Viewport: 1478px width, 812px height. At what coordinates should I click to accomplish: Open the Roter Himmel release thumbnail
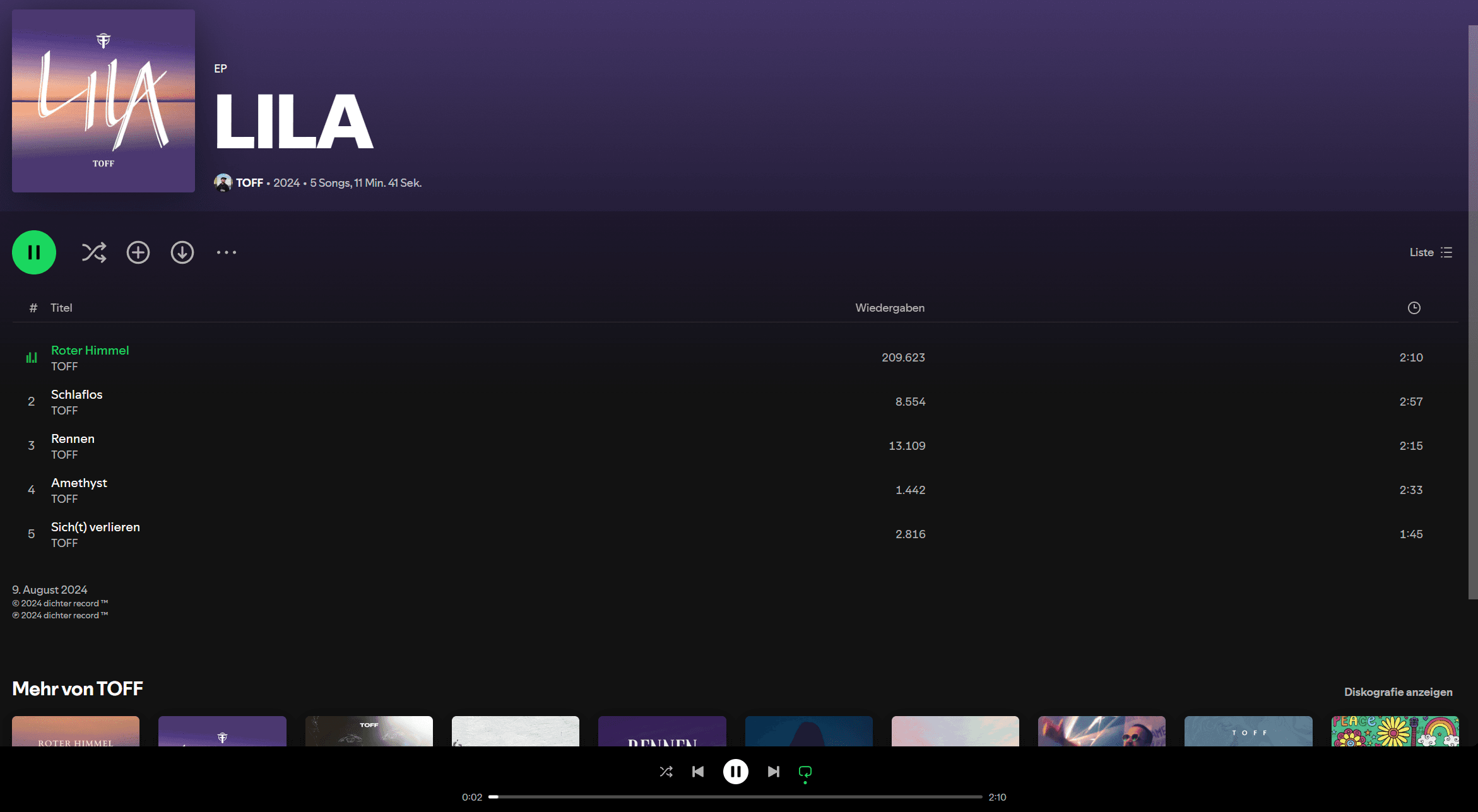coord(76,731)
